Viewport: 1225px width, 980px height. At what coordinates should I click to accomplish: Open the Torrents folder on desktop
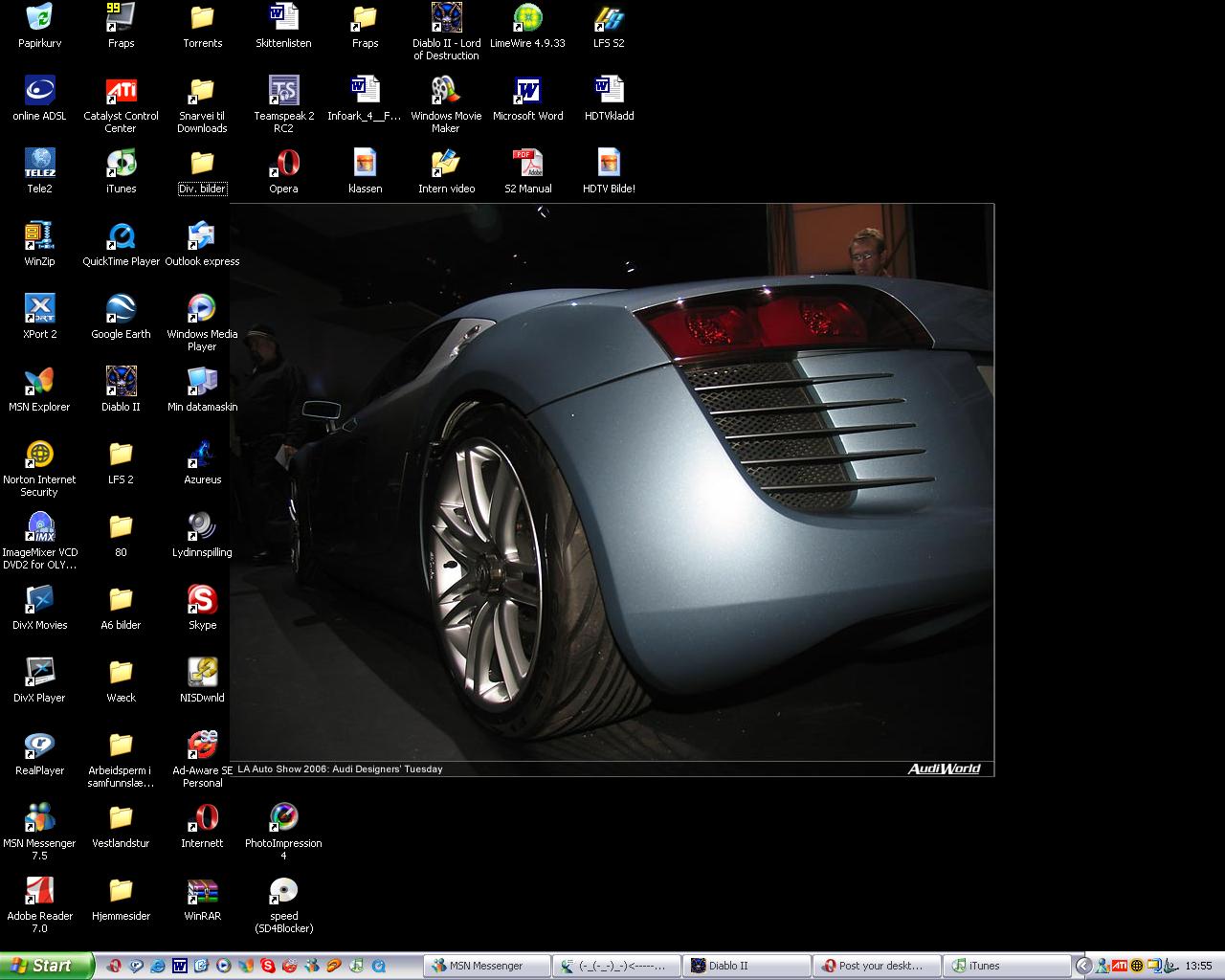click(202, 18)
